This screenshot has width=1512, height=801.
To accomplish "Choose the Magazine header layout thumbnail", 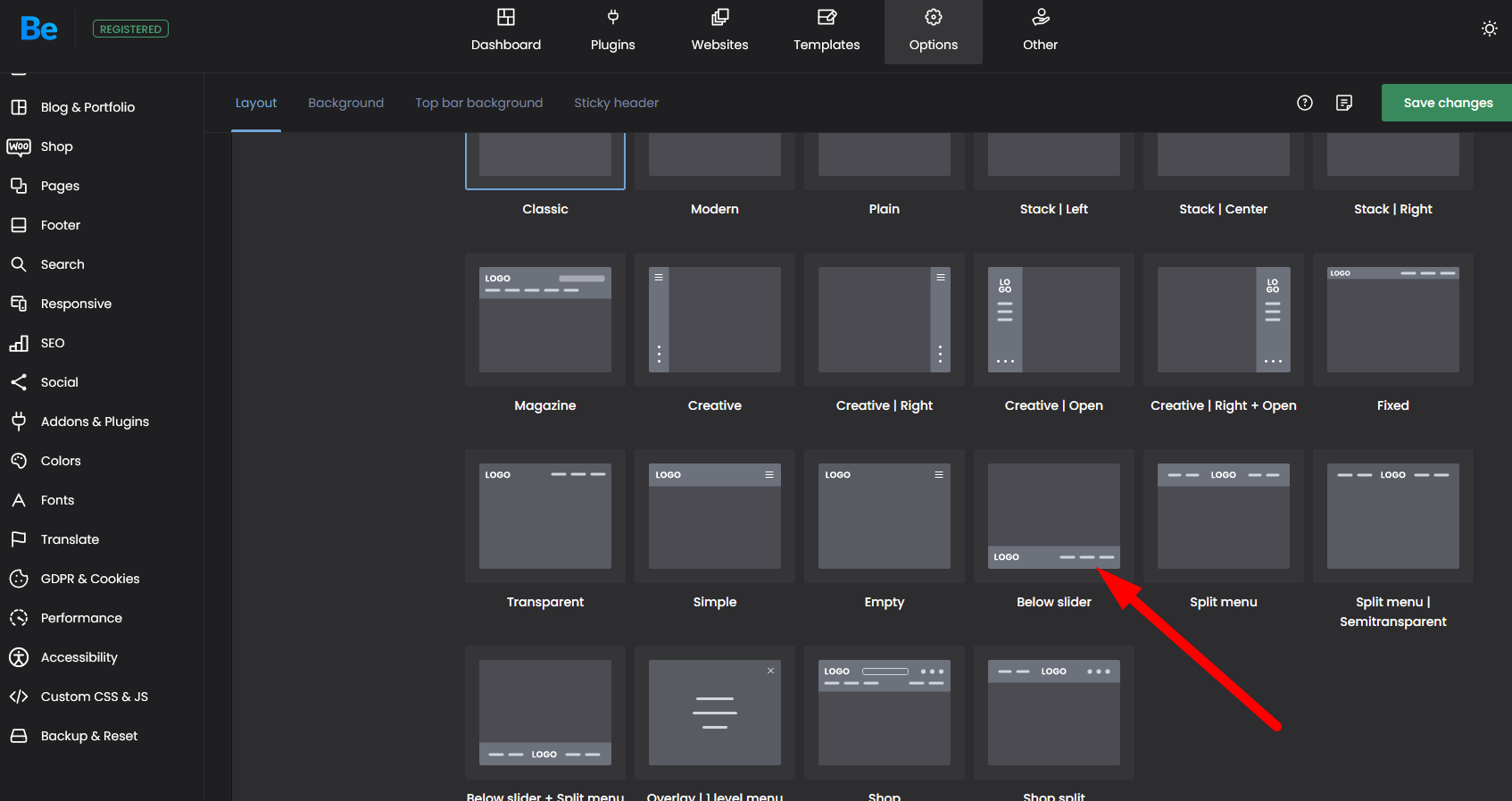I will click(545, 320).
